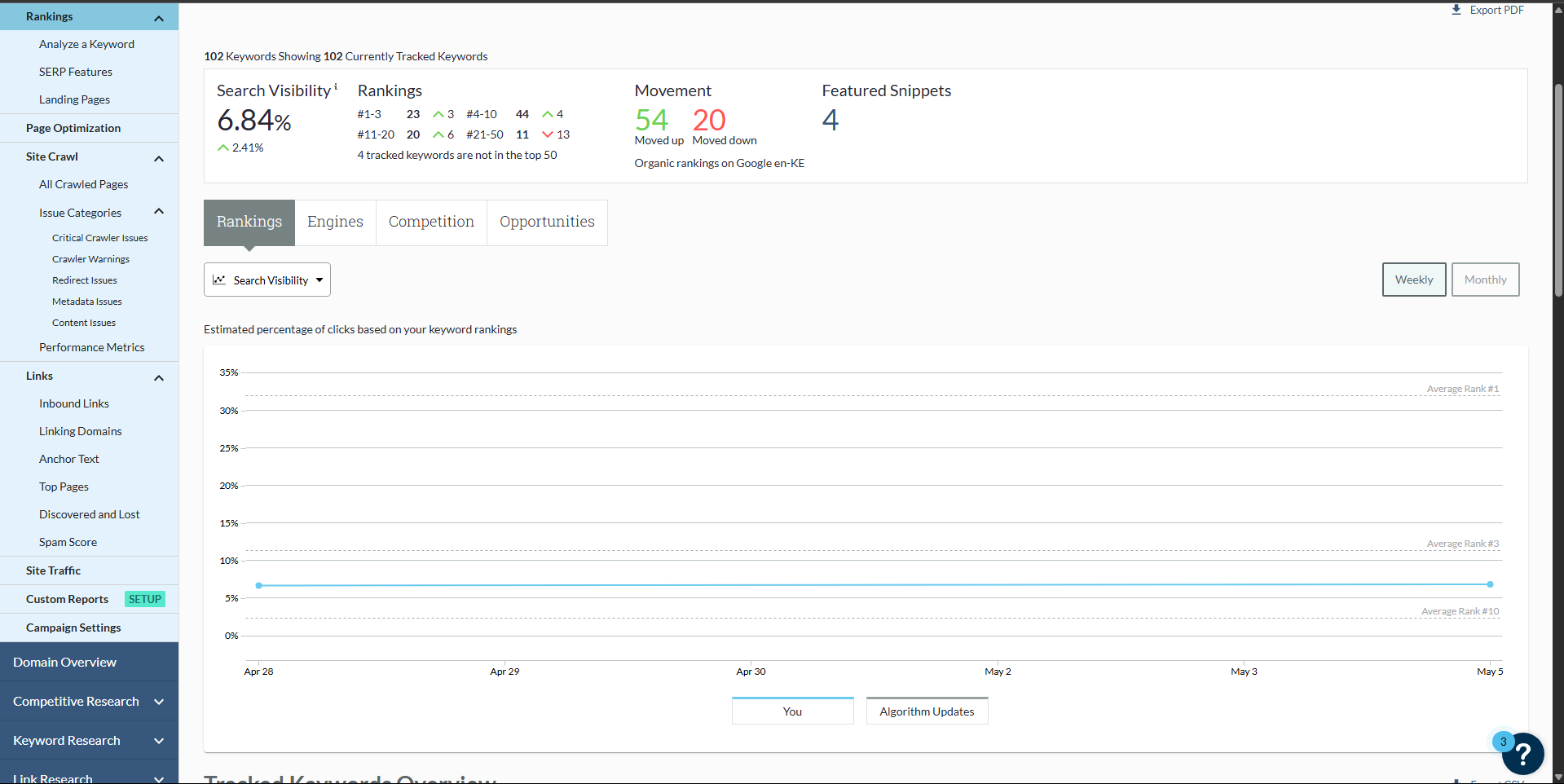Click the Average Rank #10 label
Screen dimensions: 1564x784
coord(1460,611)
